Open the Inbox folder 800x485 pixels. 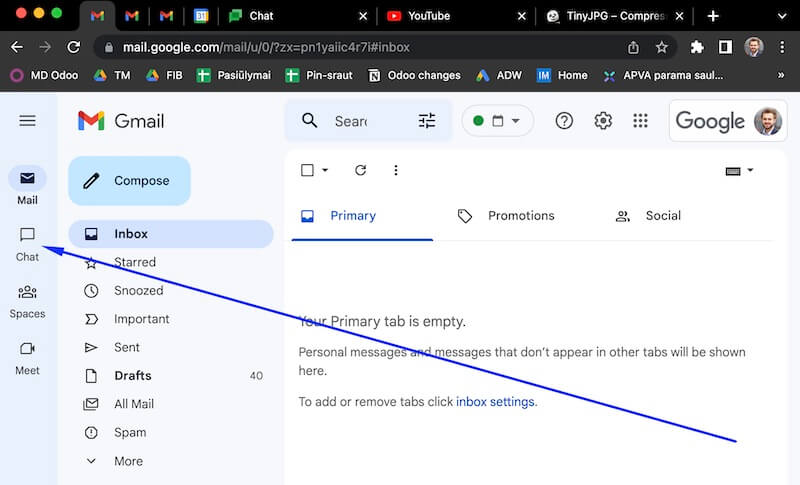point(171,234)
